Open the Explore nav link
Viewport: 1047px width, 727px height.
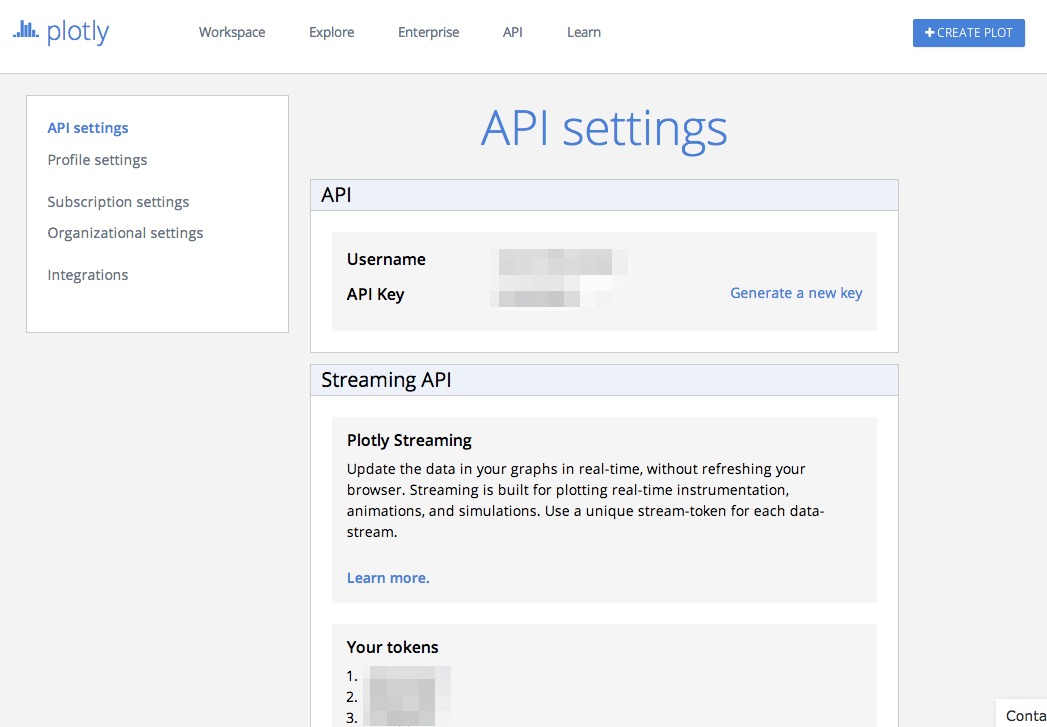[331, 32]
